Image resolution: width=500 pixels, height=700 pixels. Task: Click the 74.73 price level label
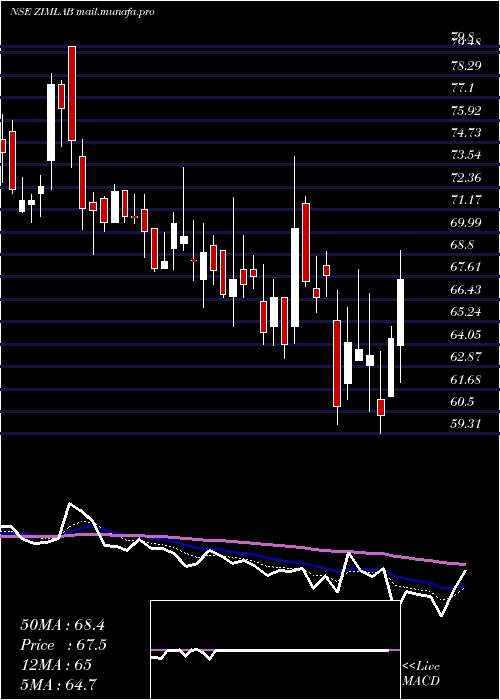click(466, 133)
